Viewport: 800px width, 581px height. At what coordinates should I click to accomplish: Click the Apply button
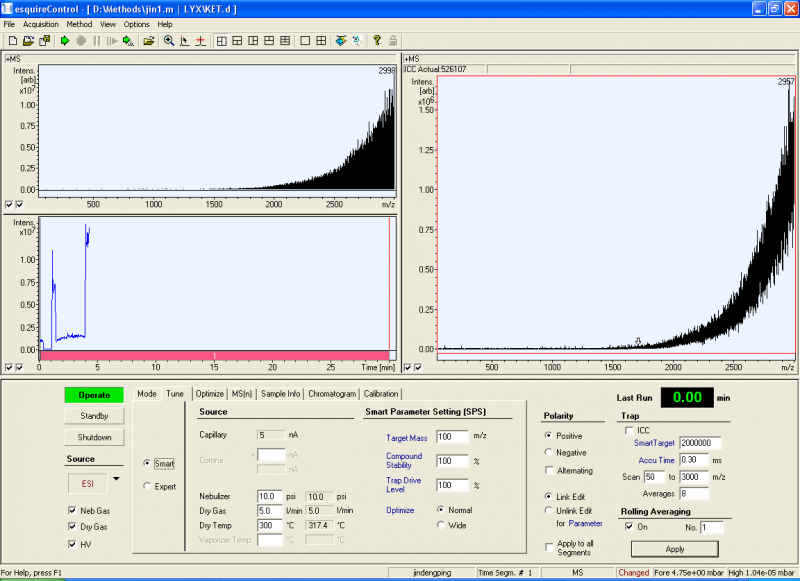tap(674, 548)
